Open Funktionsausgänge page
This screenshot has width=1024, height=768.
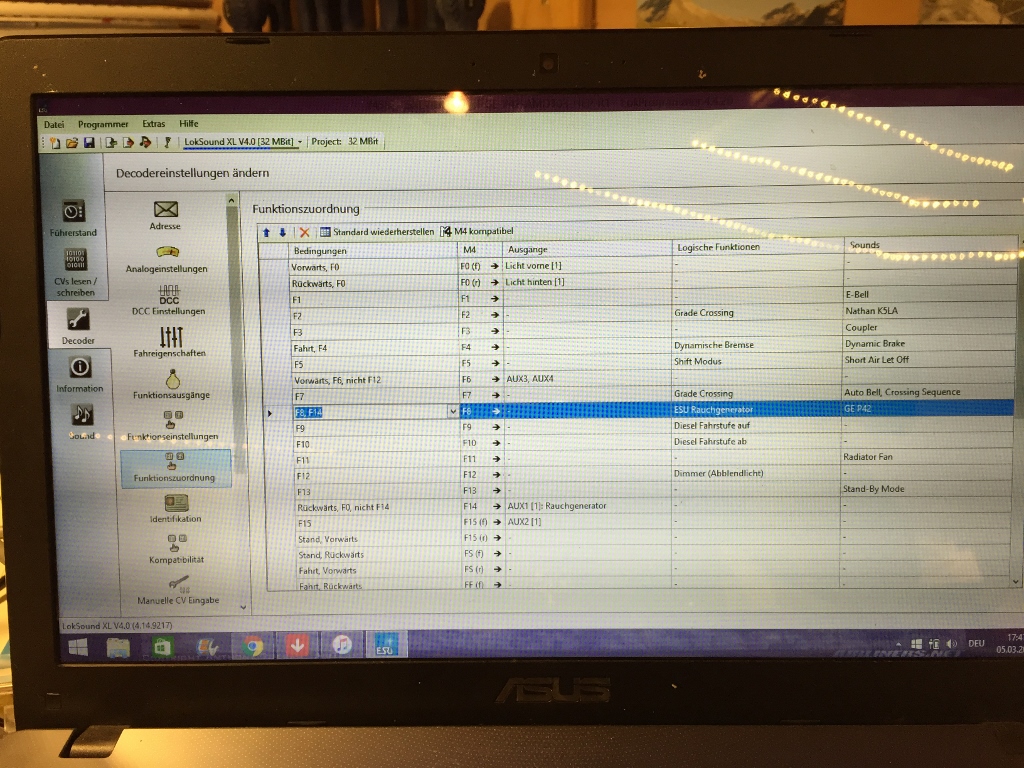[172, 384]
